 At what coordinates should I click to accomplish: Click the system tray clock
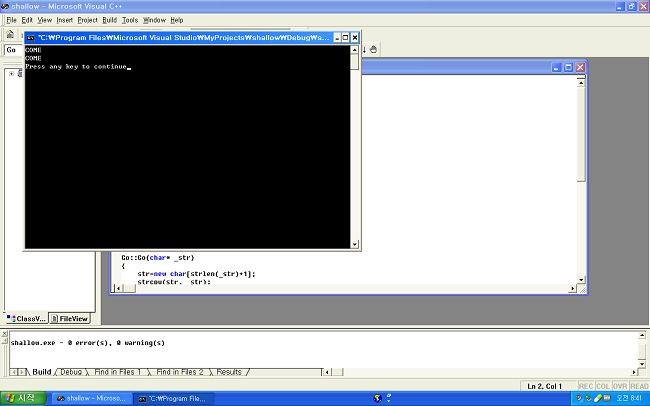click(630, 398)
